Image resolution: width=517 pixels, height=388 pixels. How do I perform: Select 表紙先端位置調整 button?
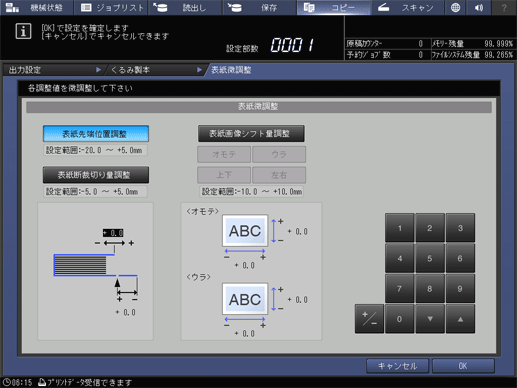[96, 134]
